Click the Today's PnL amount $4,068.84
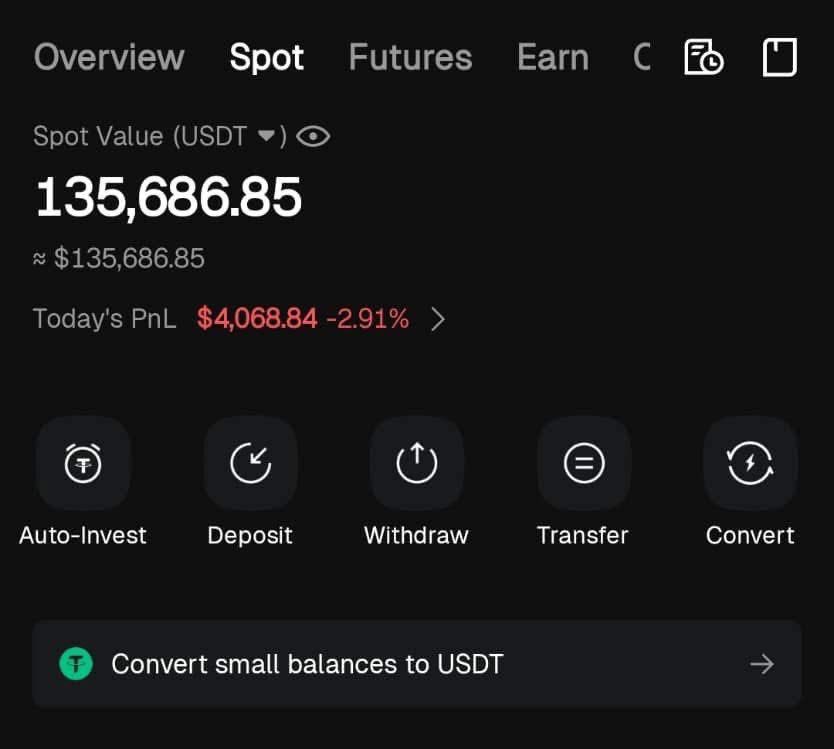 pos(257,319)
